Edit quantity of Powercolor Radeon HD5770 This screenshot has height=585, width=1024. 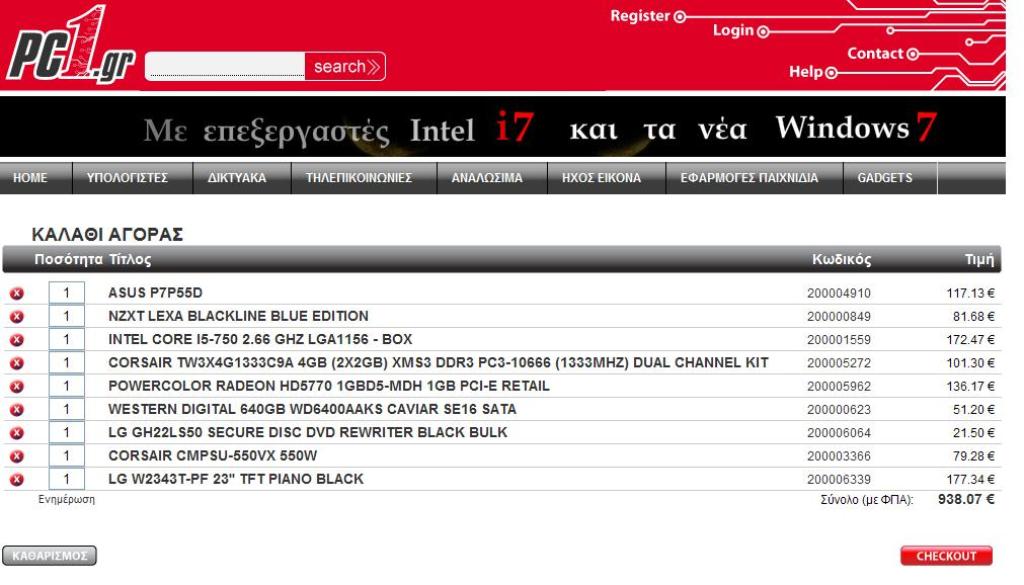(67, 386)
